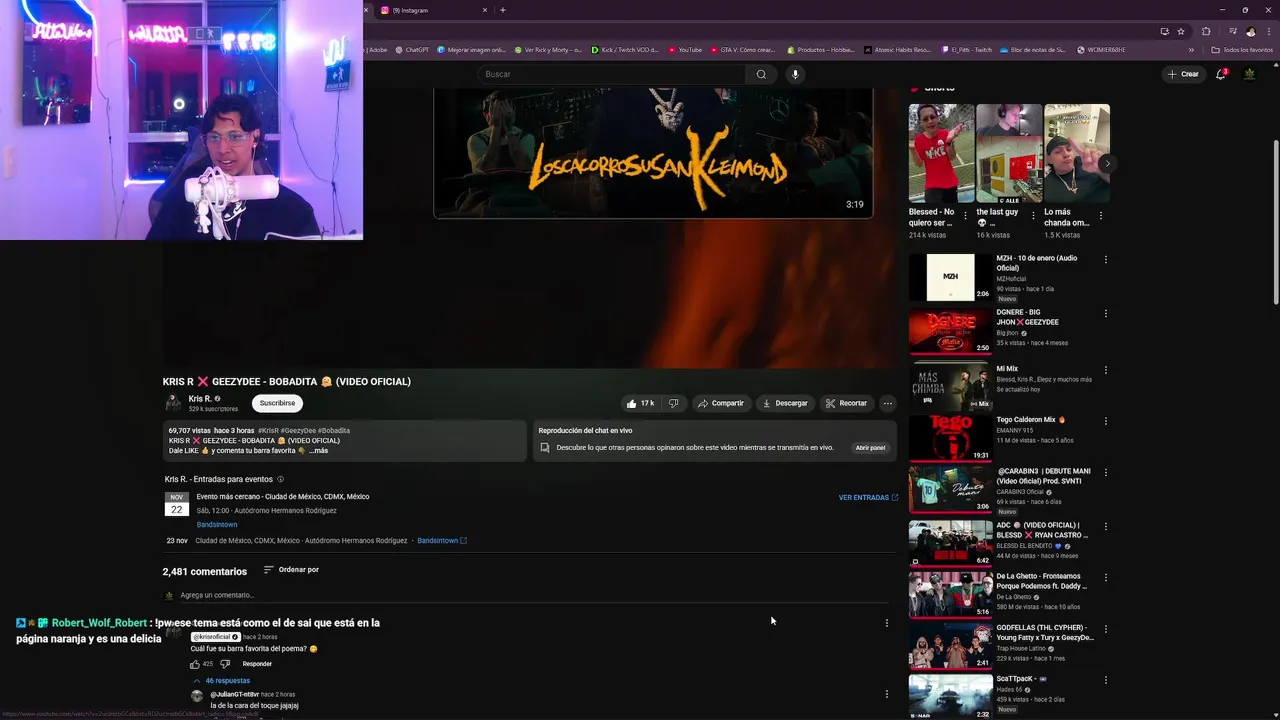The width and height of the screenshot is (1280, 720).
Task: Click the Los Cacorros video preview
Action: pyautogui.click(x=653, y=153)
